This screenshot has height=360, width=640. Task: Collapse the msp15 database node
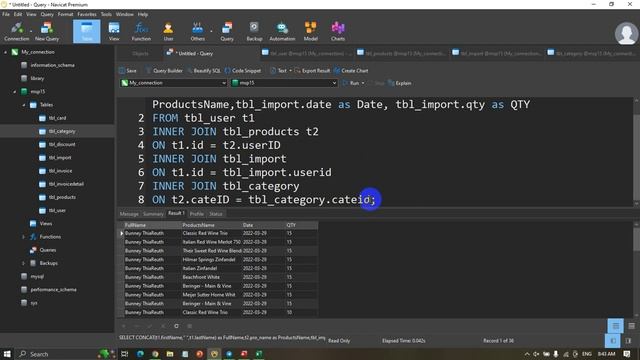[x=15, y=91]
